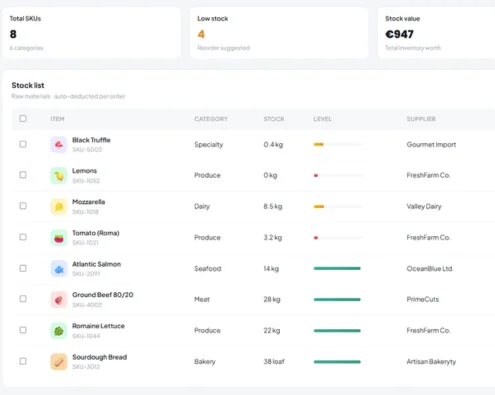The width and height of the screenshot is (495, 395).
Task: Click the Stock list heading
Action: pyautogui.click(x=28, y=85)
